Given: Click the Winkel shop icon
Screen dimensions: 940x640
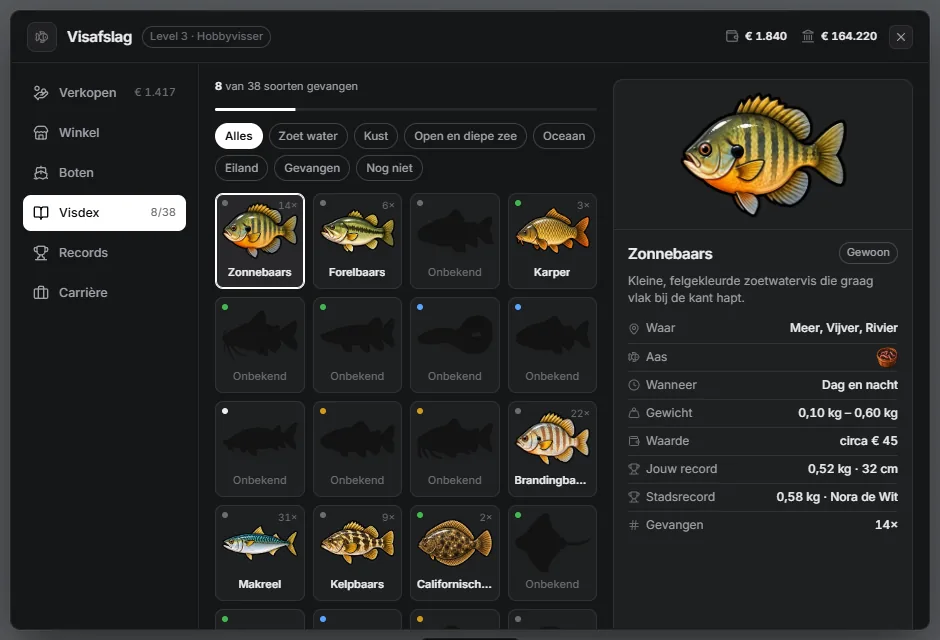Looking at the screenshot, I should (x=41, y=133).
